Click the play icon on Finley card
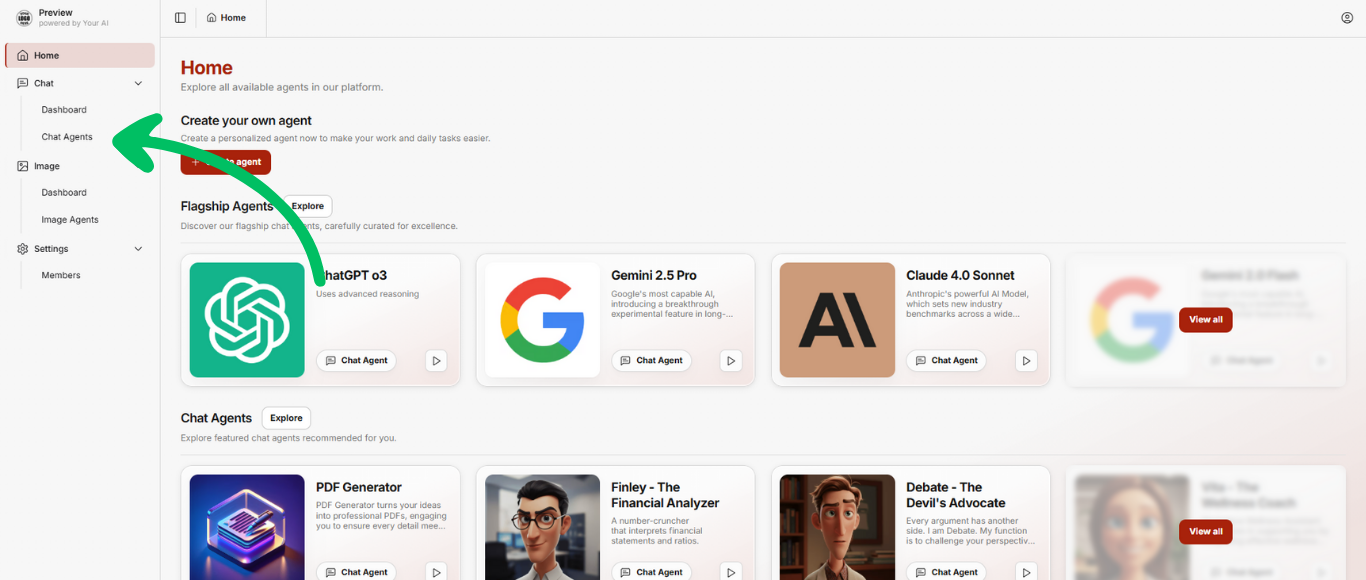 click(x=731, y=572)
